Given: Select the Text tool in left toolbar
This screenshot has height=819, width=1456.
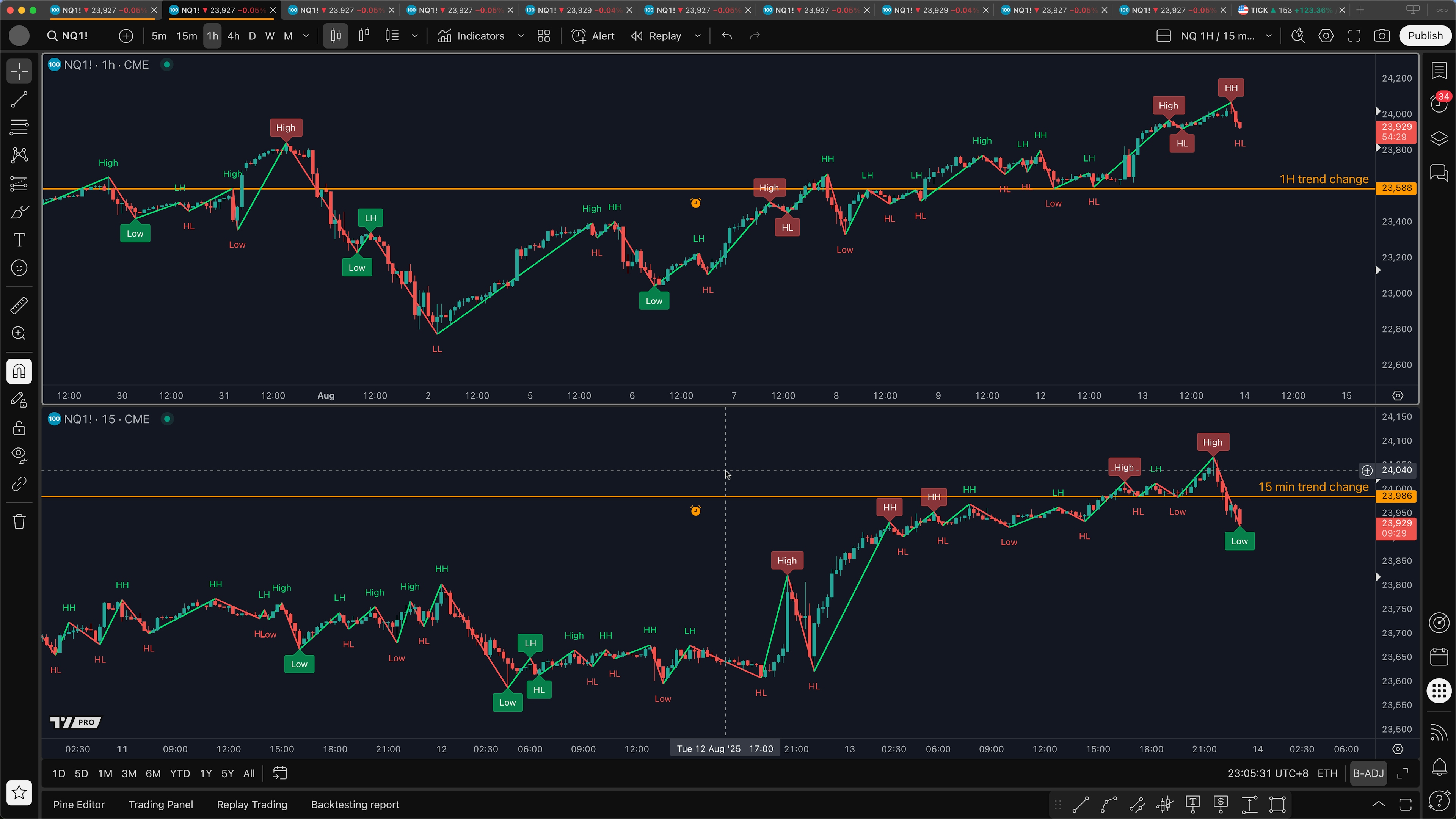Looking at the screenshot, I should 19,240.
